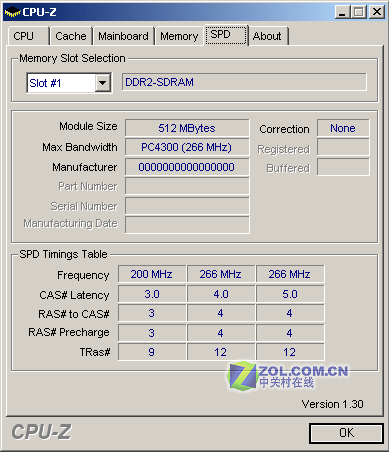Click the CPU-Z title bar text

click(39, 12)
